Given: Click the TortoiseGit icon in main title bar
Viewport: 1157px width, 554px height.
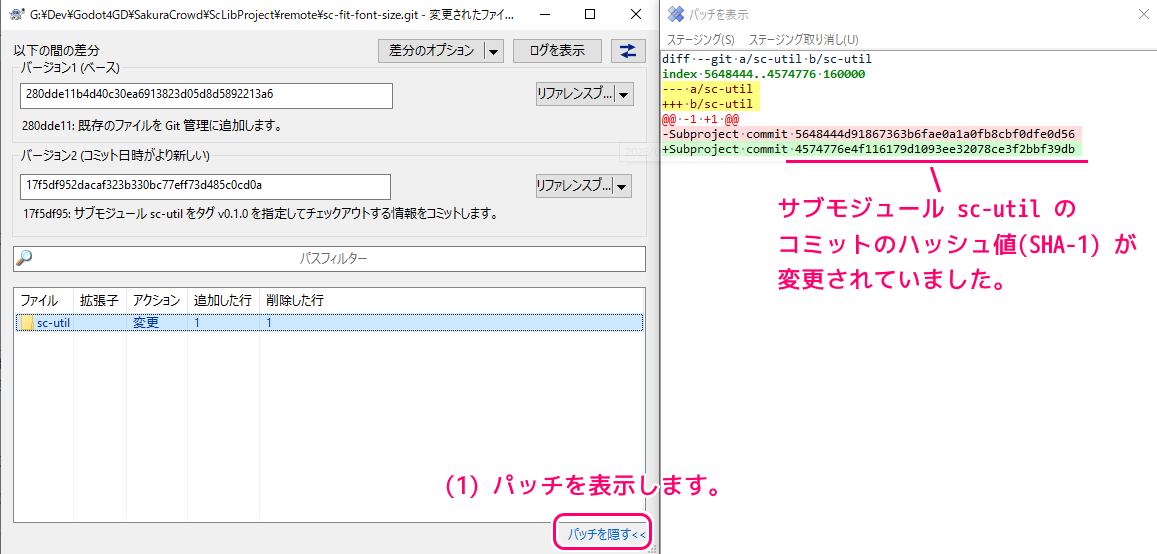Looking at the screenshot, I should tap(16, 15).
